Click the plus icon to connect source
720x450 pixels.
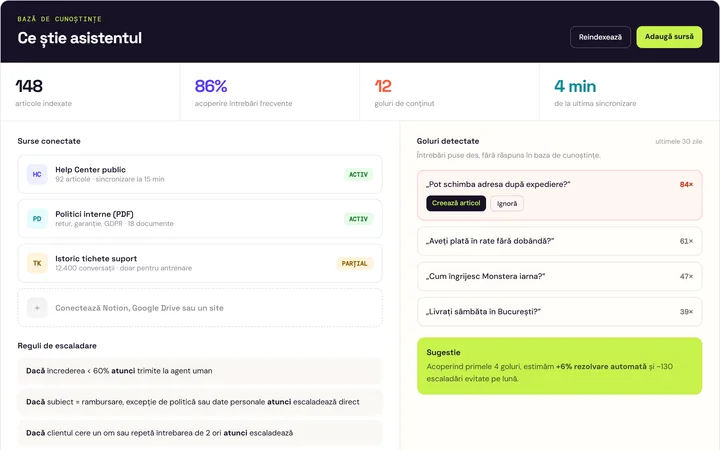[37, 308]
